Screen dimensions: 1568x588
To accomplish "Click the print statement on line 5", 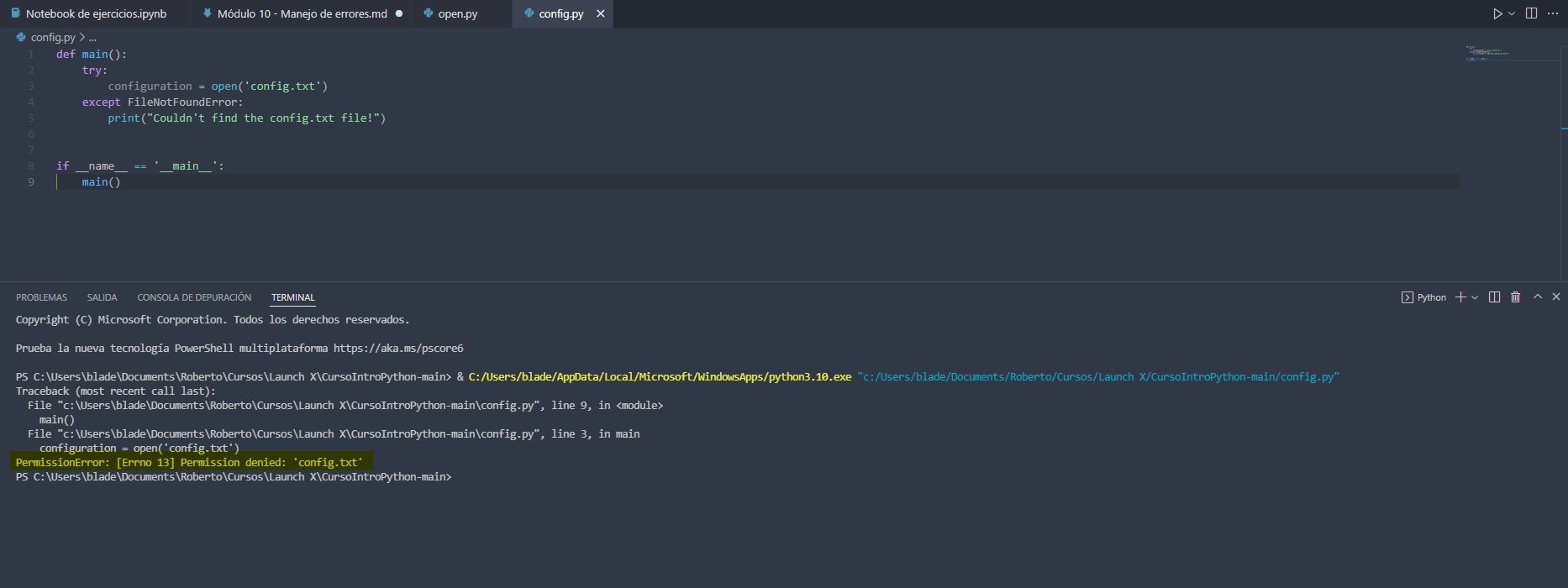I will tap(246, 118).
